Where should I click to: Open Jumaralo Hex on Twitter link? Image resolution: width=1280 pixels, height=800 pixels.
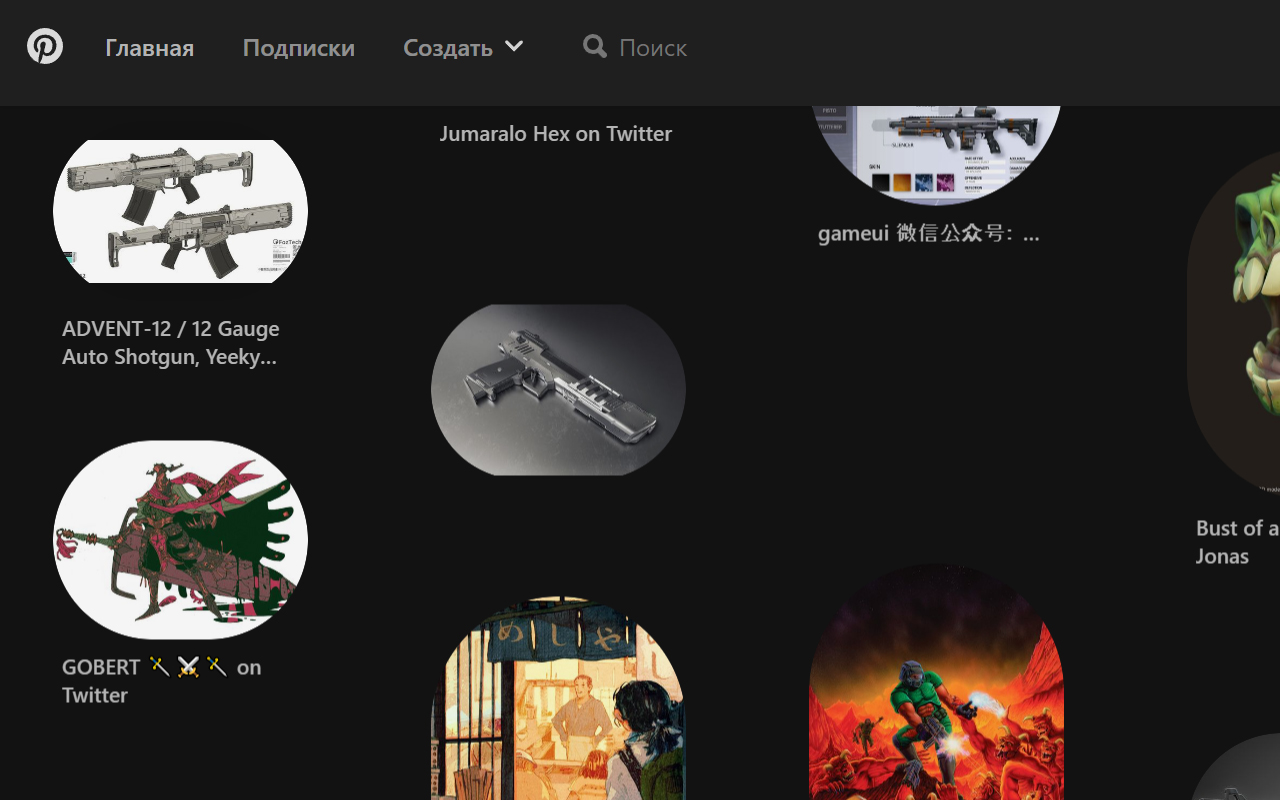(556, 134)
